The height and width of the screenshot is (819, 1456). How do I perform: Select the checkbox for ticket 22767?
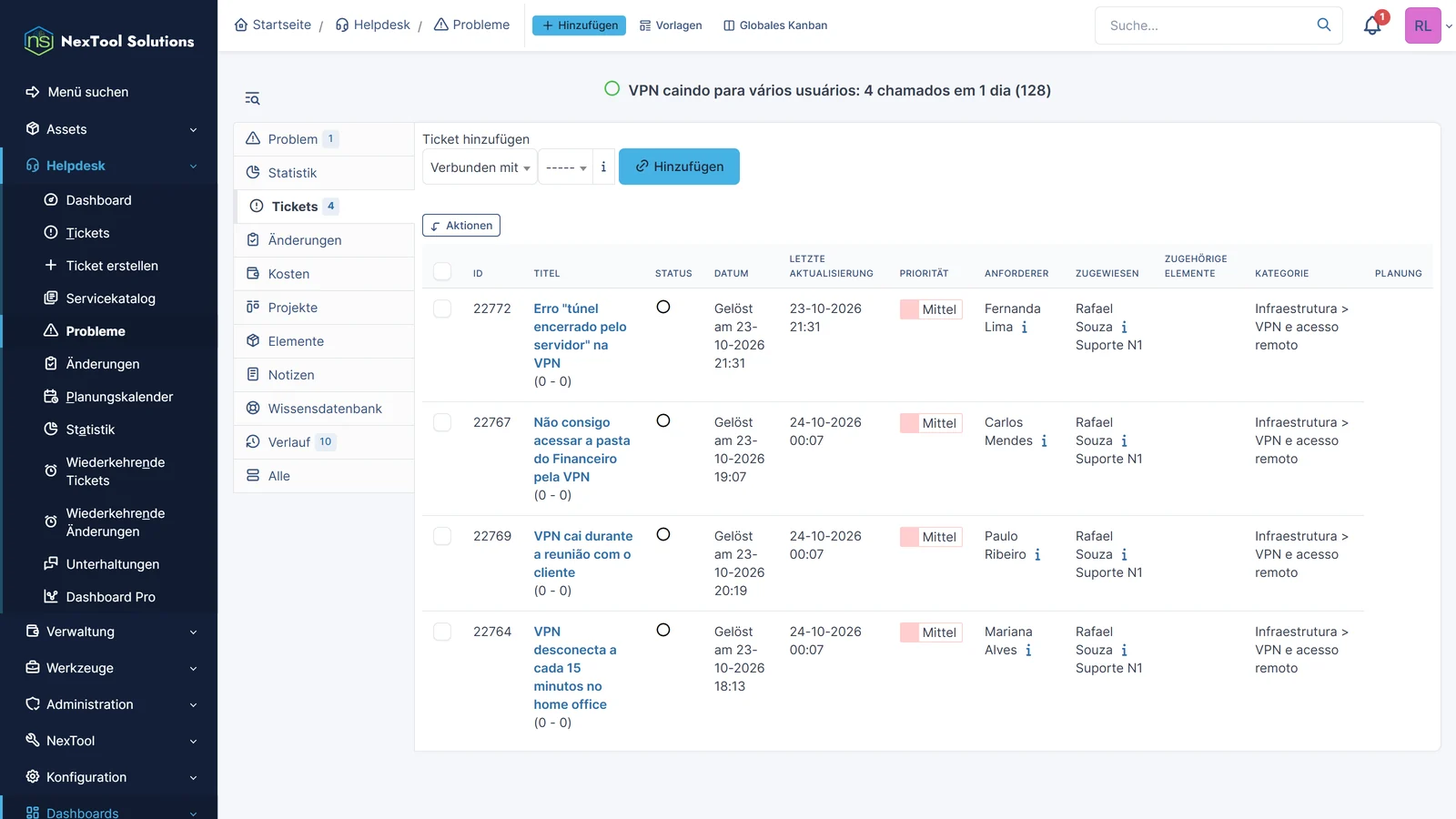442,422
